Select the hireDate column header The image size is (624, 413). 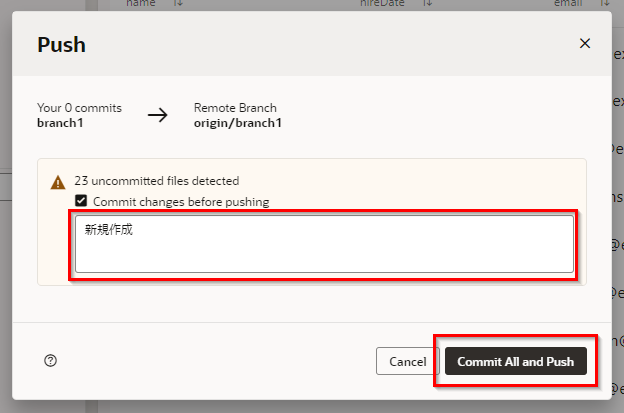click(380, 4)
